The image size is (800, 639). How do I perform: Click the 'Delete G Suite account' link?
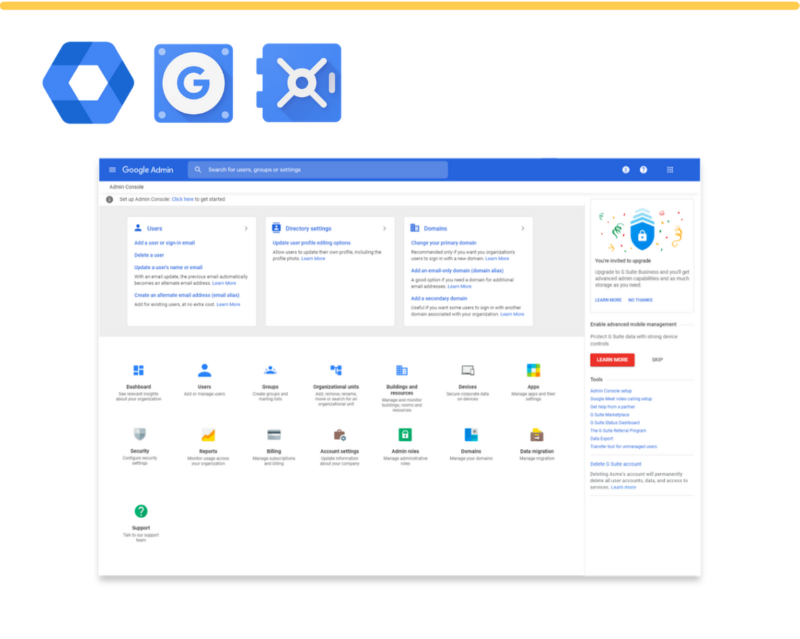tap(616, 464)
